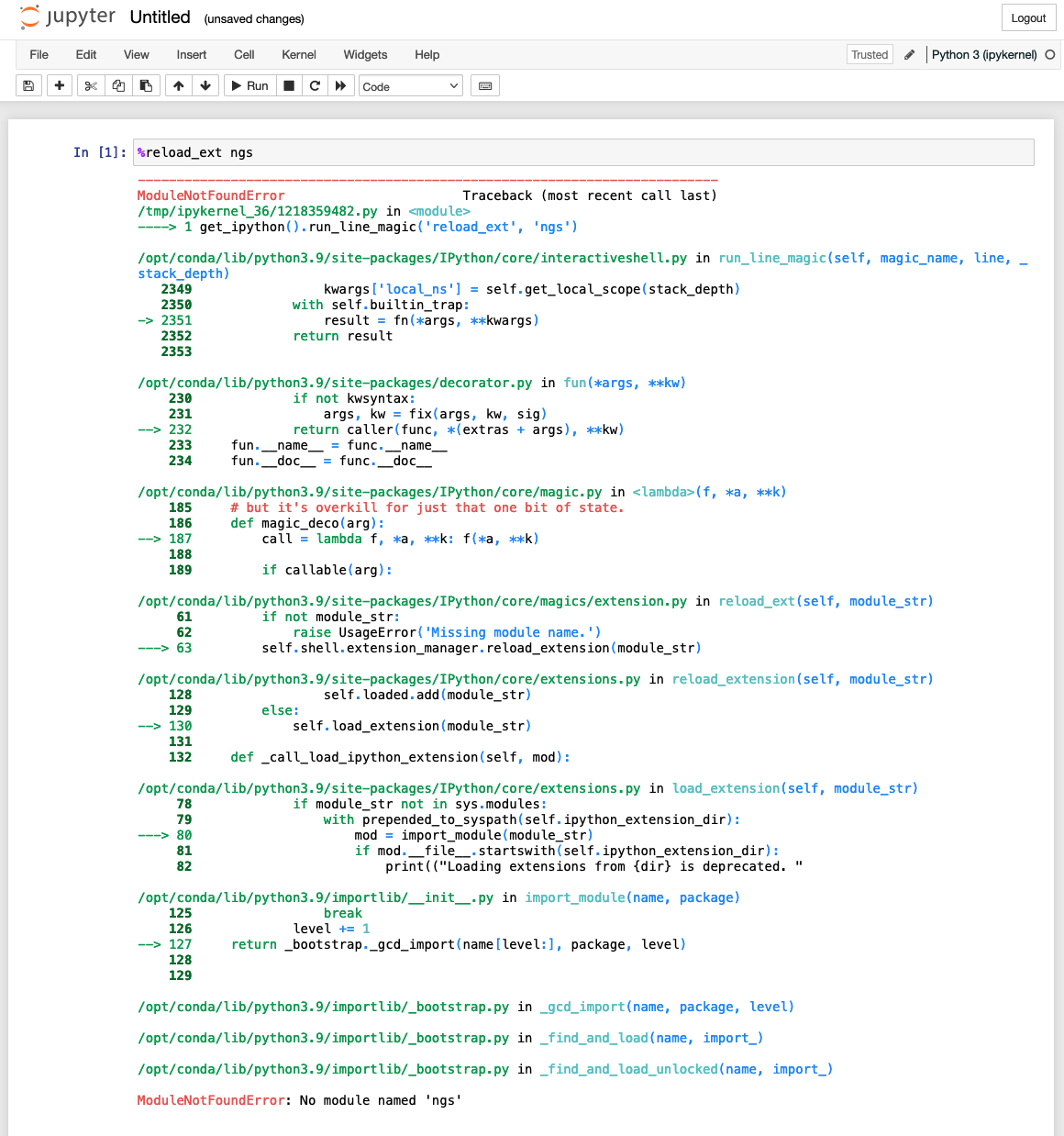Run the selected cell with the Run button
The image size is (1064, 1136).
249,84
